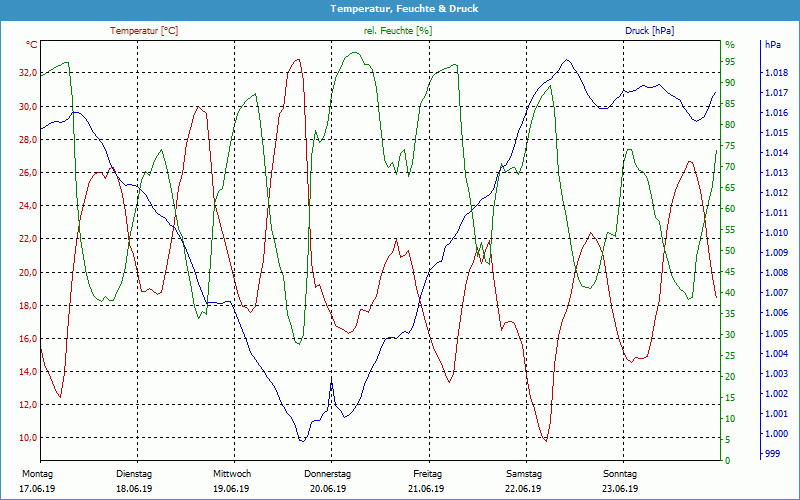
Task: Click the 'Freitag' day label
Action: coord(428,474)
